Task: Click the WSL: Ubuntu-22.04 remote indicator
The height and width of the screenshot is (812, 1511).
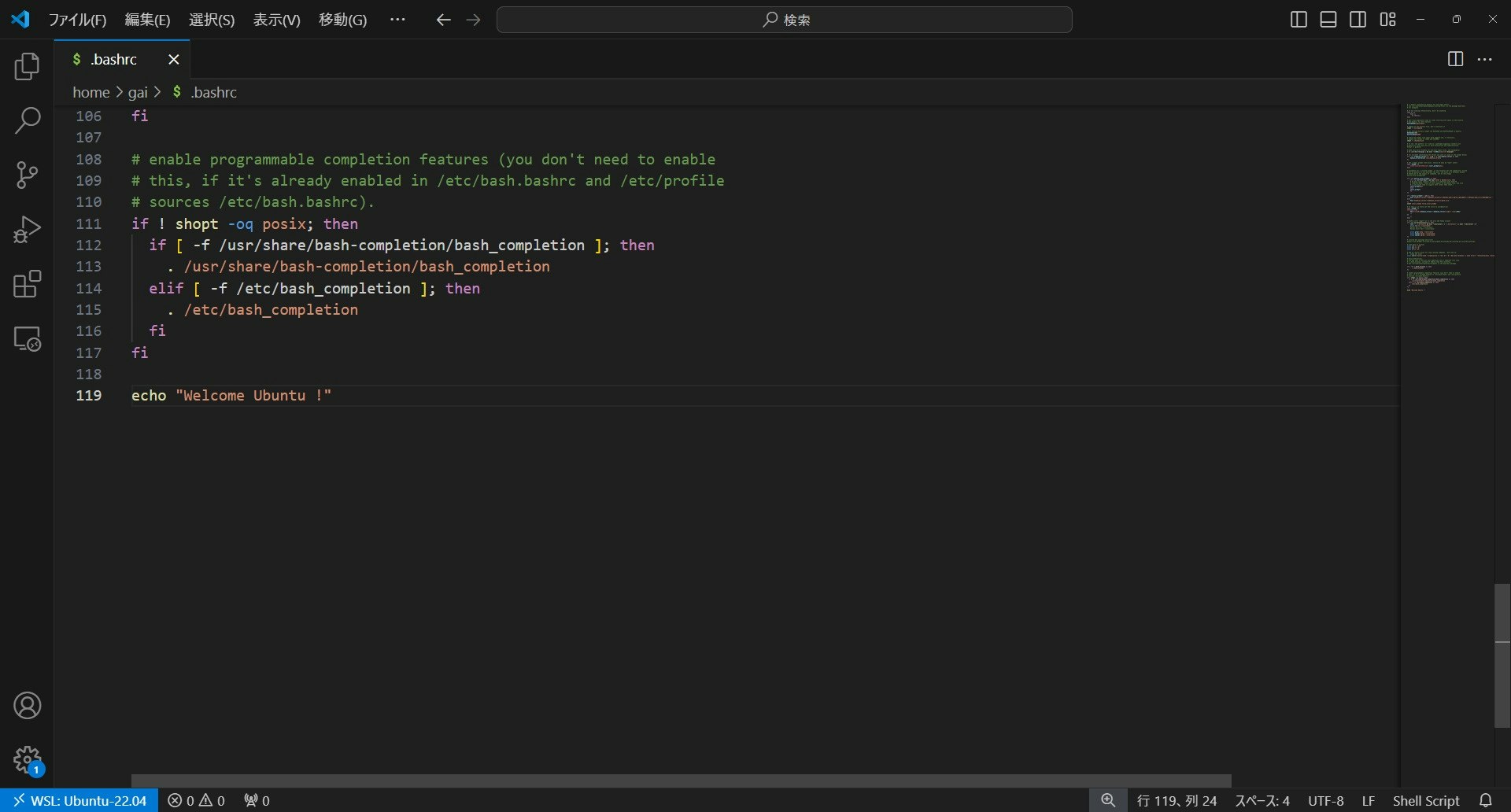Action: click(x=79, y=800)
